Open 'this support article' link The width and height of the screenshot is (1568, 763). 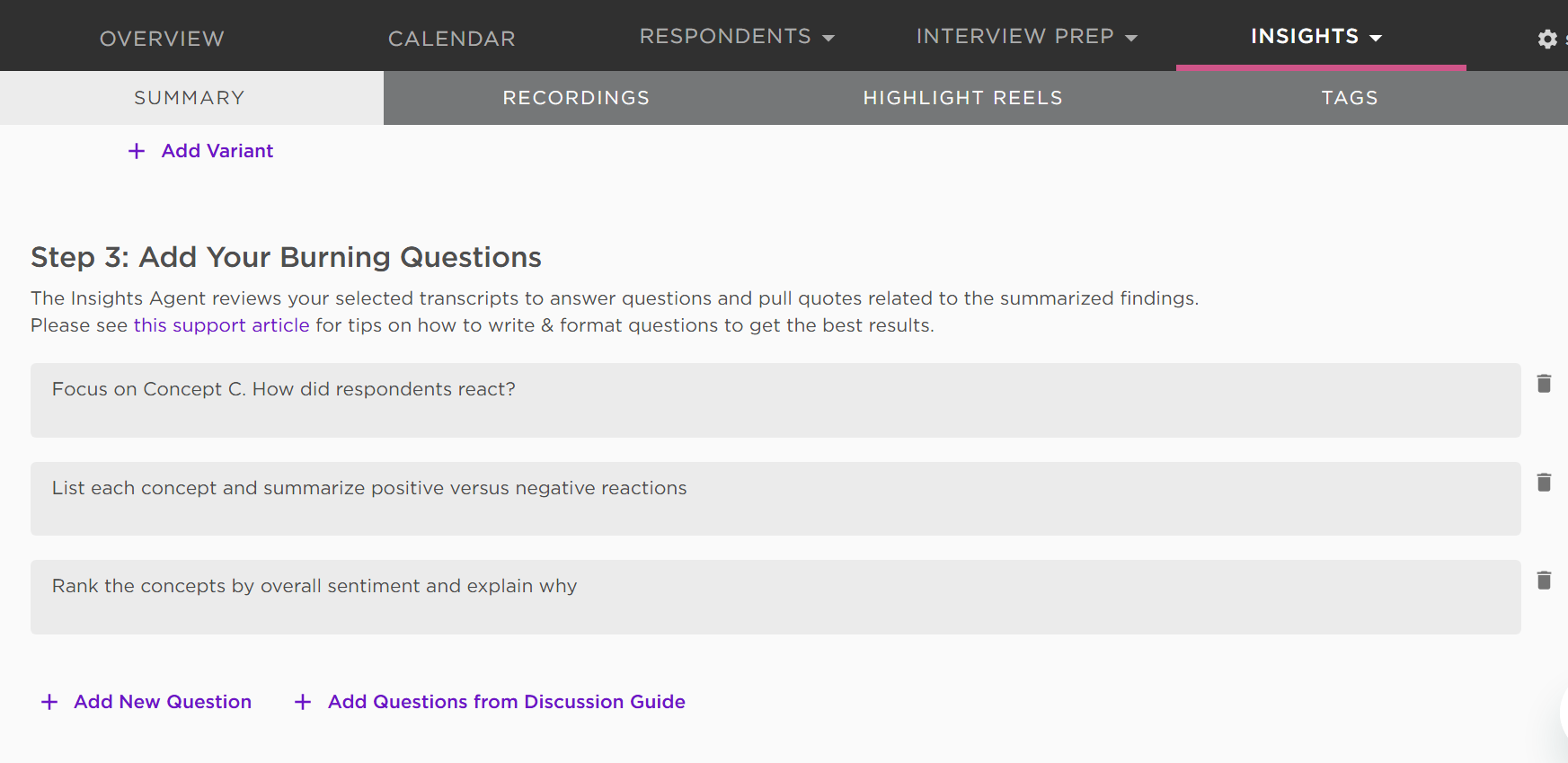pyautogui.click(x=221, y=325)
